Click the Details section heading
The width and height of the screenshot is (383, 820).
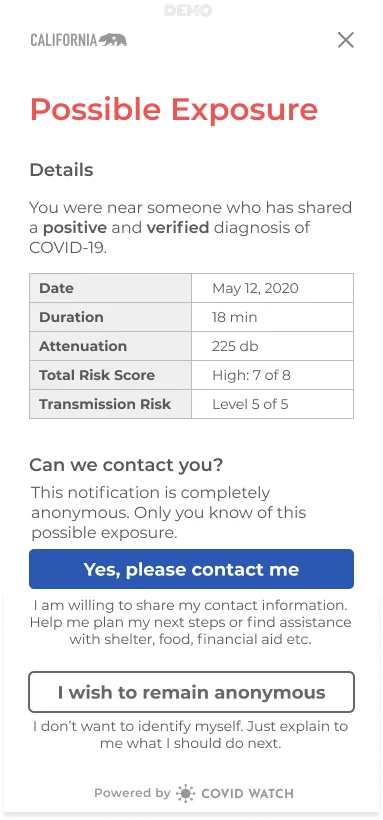pos(61,170)
